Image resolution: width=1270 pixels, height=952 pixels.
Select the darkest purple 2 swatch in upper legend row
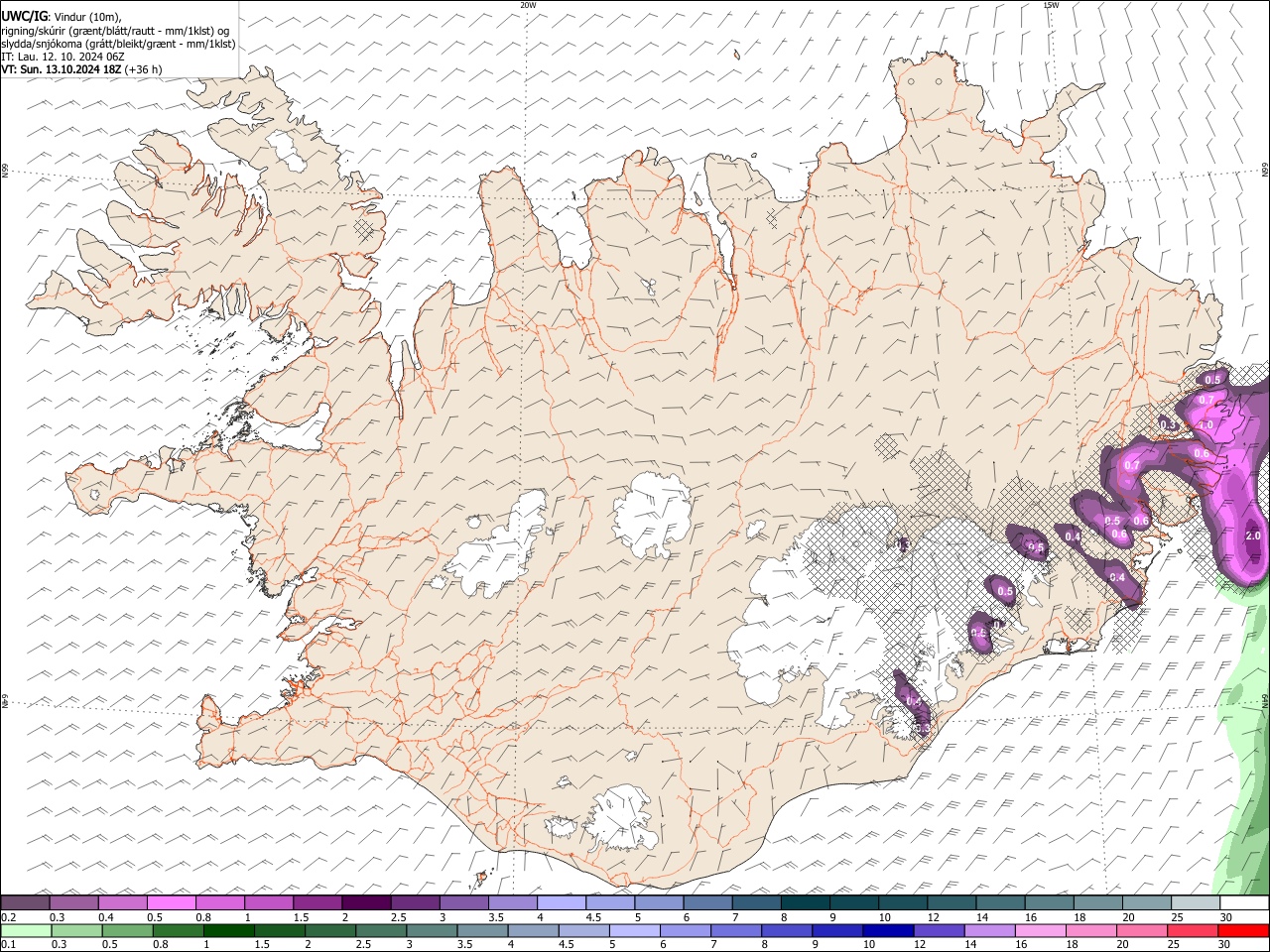[x=366, y=903]
